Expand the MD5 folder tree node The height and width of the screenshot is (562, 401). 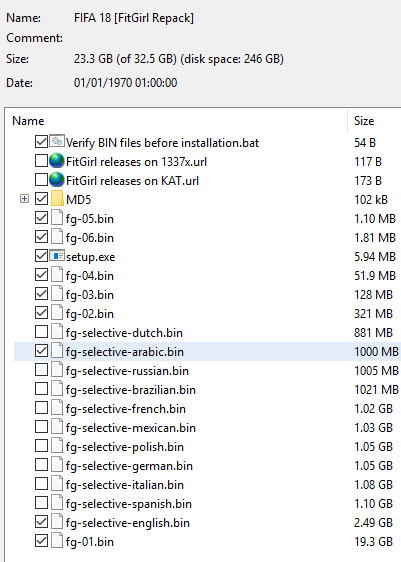[x=24, y=199]
